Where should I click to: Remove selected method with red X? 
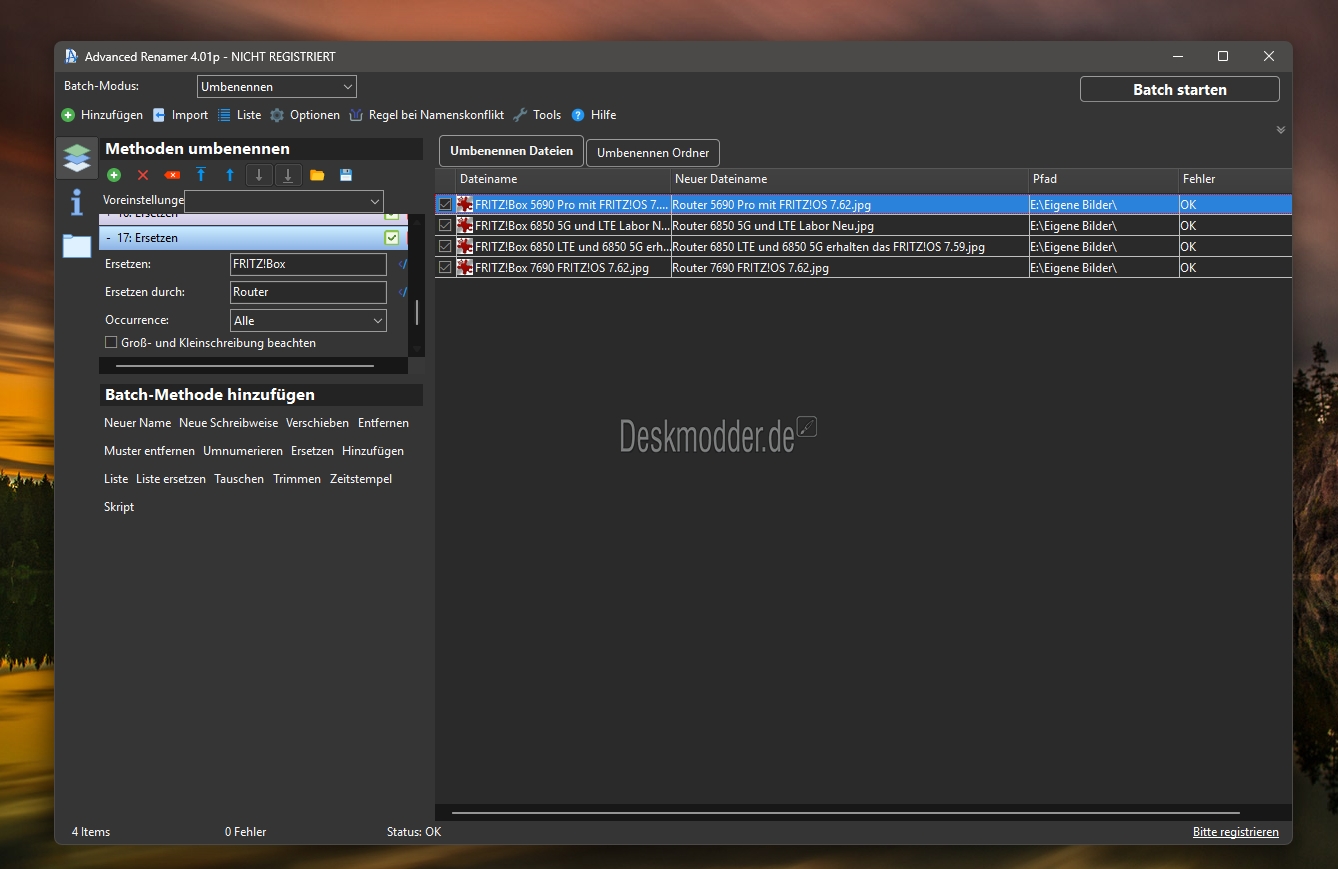pyautogui.click(x=143, y=175)
